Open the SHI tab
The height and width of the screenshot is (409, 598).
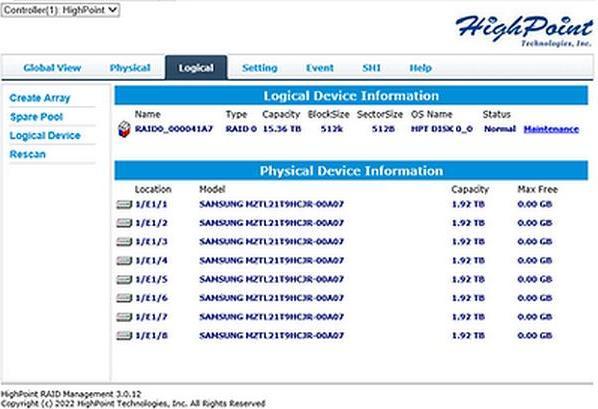[x=371, y=68]
